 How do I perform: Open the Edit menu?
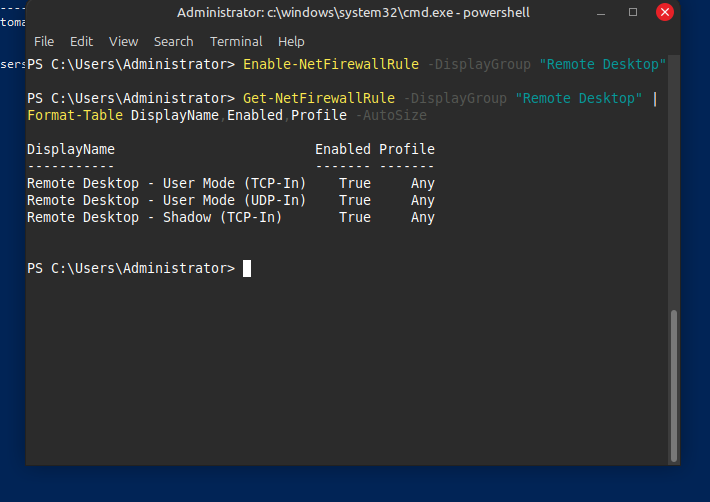(x=81, y=41)
